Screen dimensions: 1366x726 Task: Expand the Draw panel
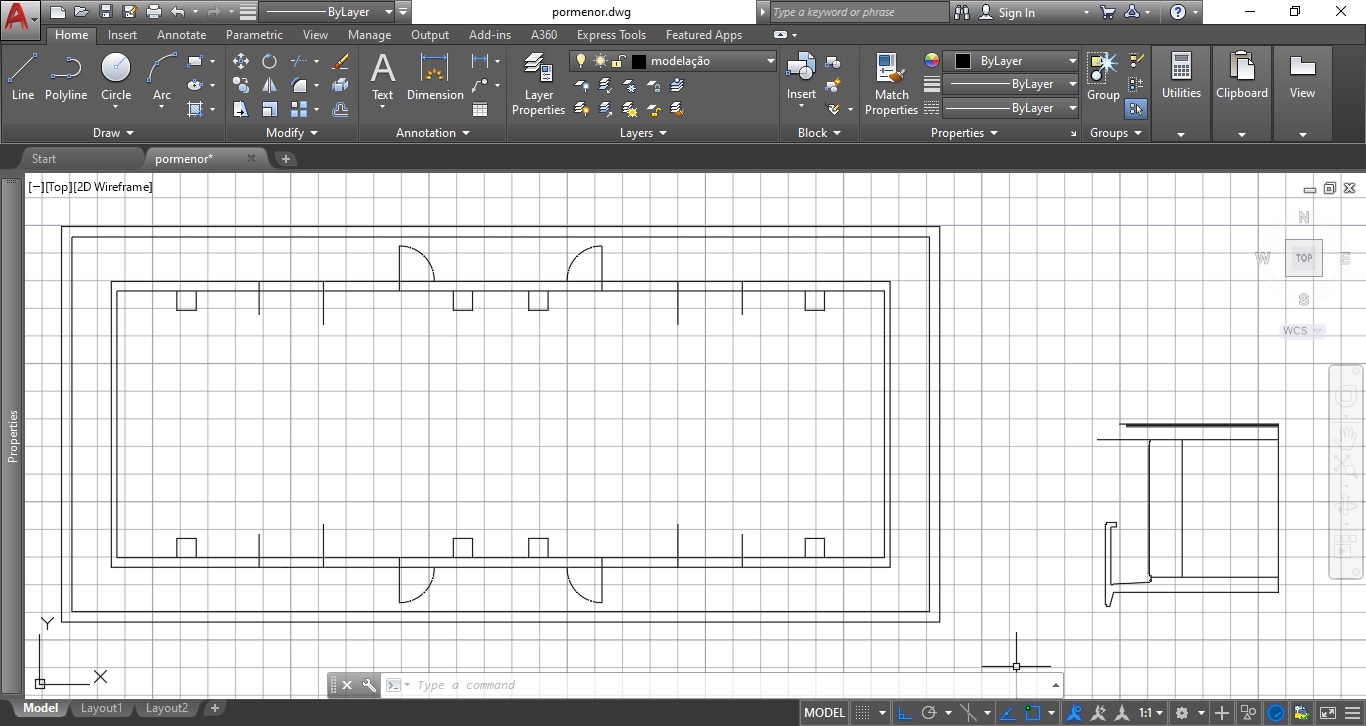point(113,132)
